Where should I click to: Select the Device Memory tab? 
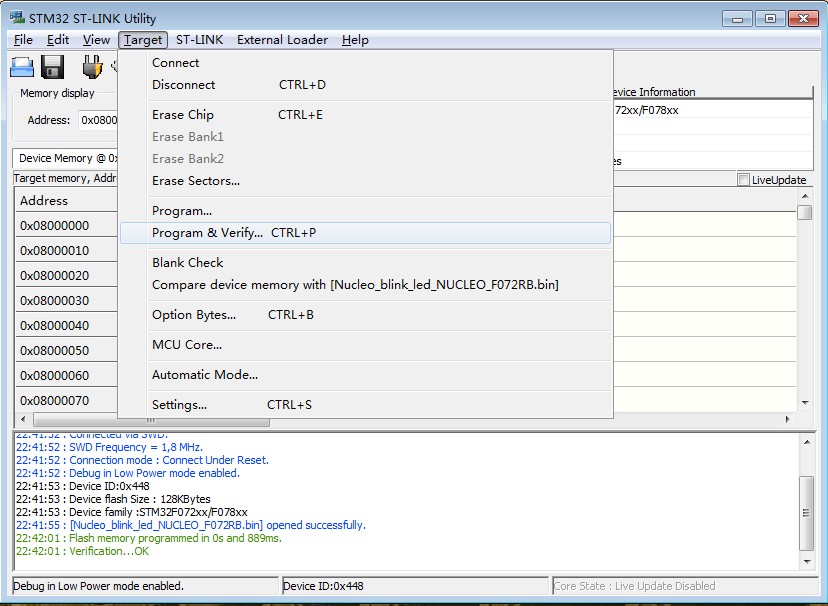66,158
